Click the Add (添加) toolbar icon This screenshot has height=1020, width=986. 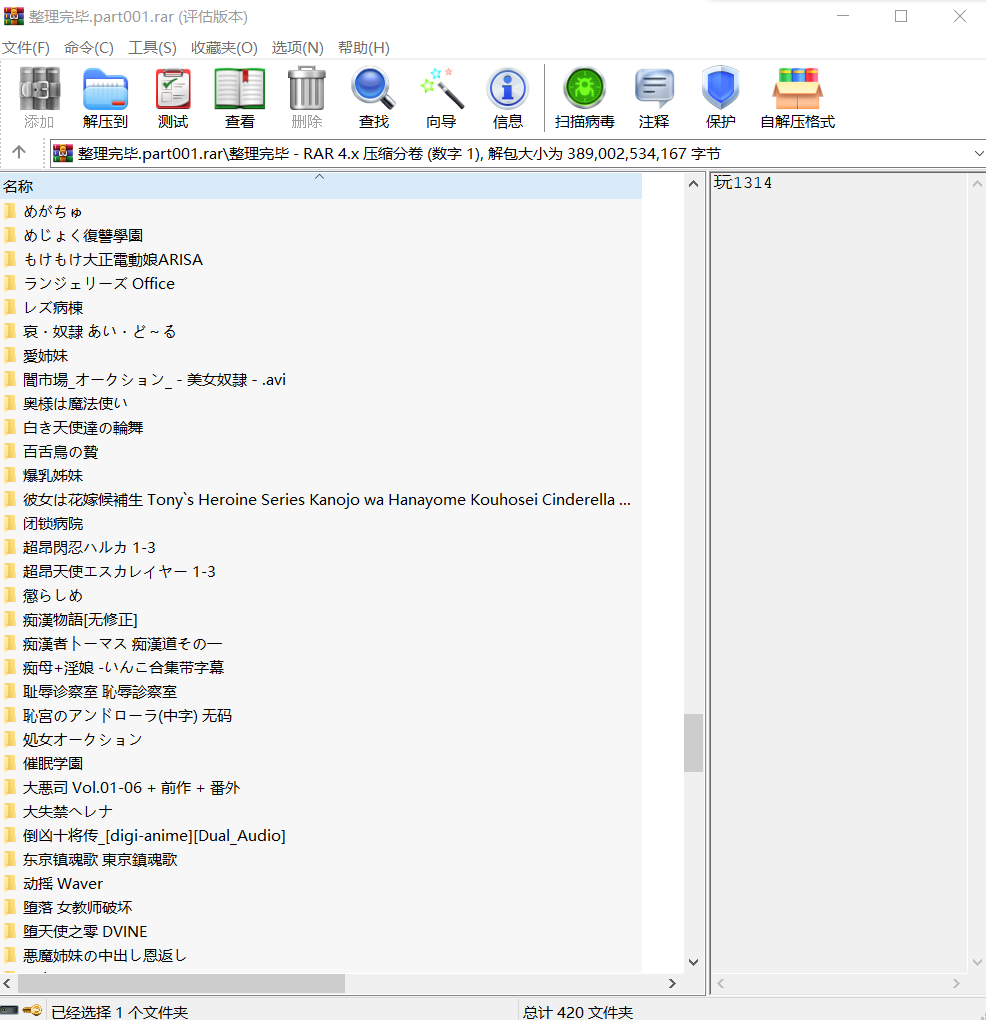[x=39, y=97]
